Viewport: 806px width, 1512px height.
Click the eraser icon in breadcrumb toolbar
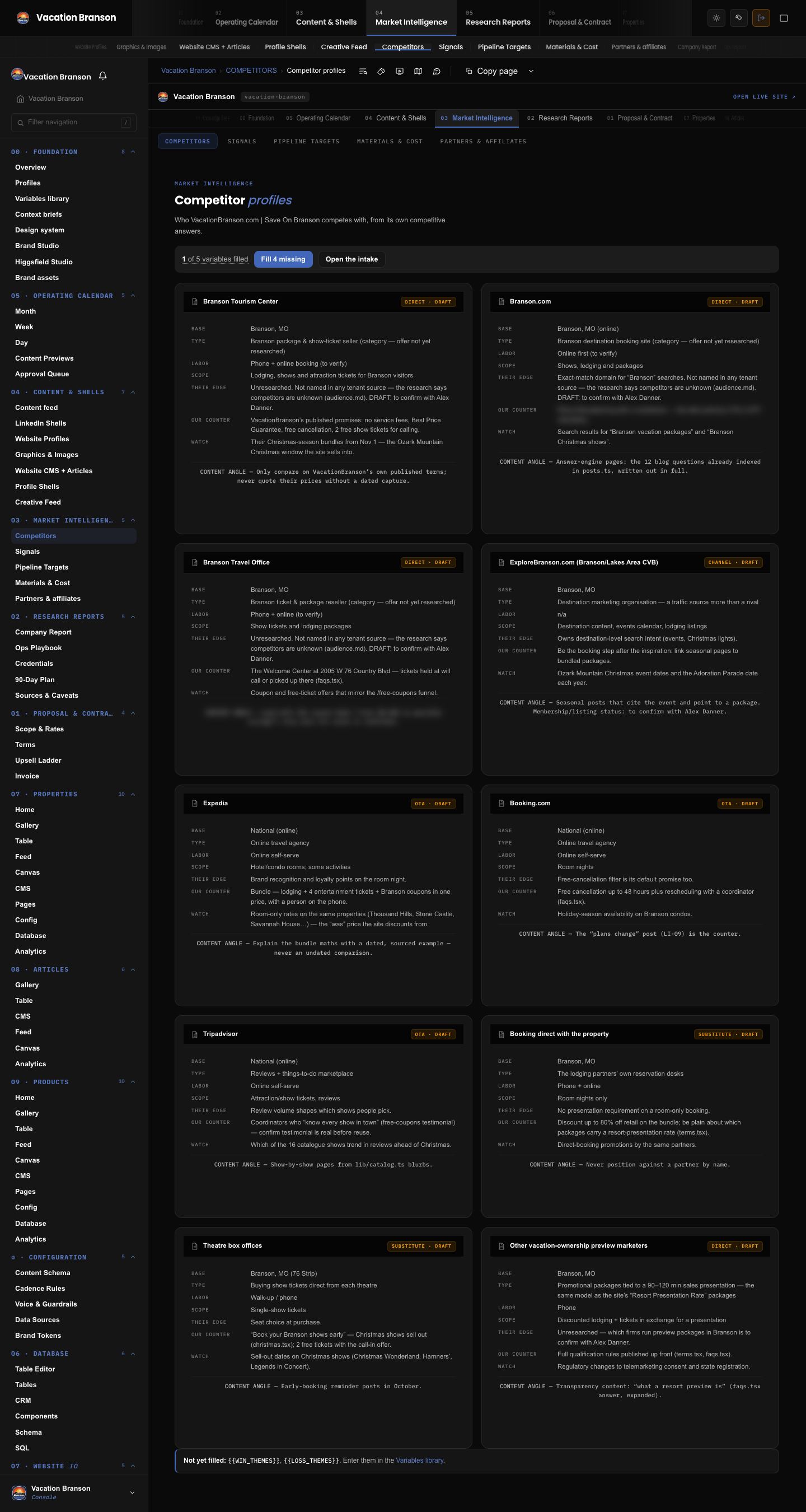tap(381, 71)
